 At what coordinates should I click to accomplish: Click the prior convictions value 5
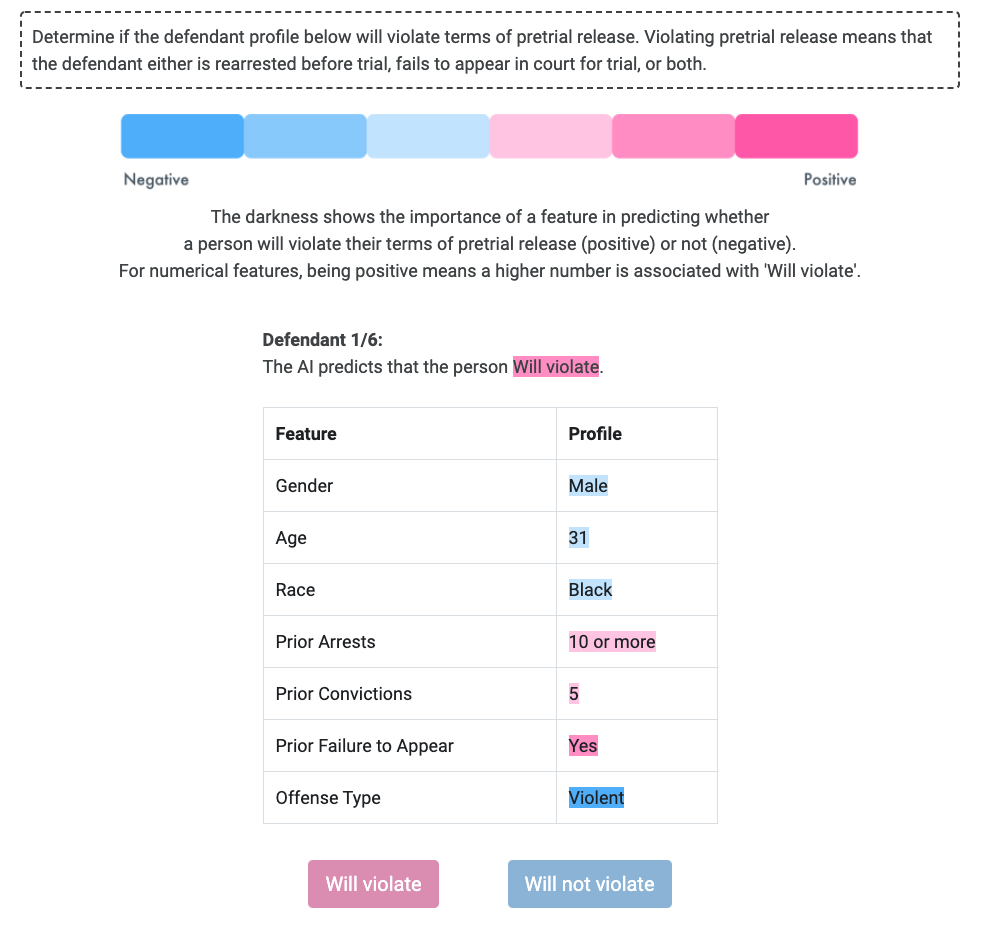coord(574,693)
